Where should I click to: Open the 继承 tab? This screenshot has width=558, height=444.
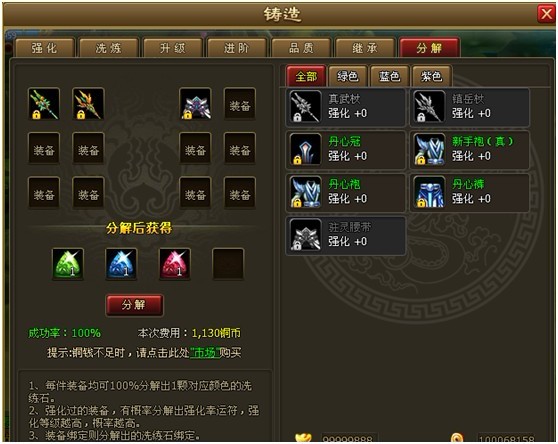[365, 48]
